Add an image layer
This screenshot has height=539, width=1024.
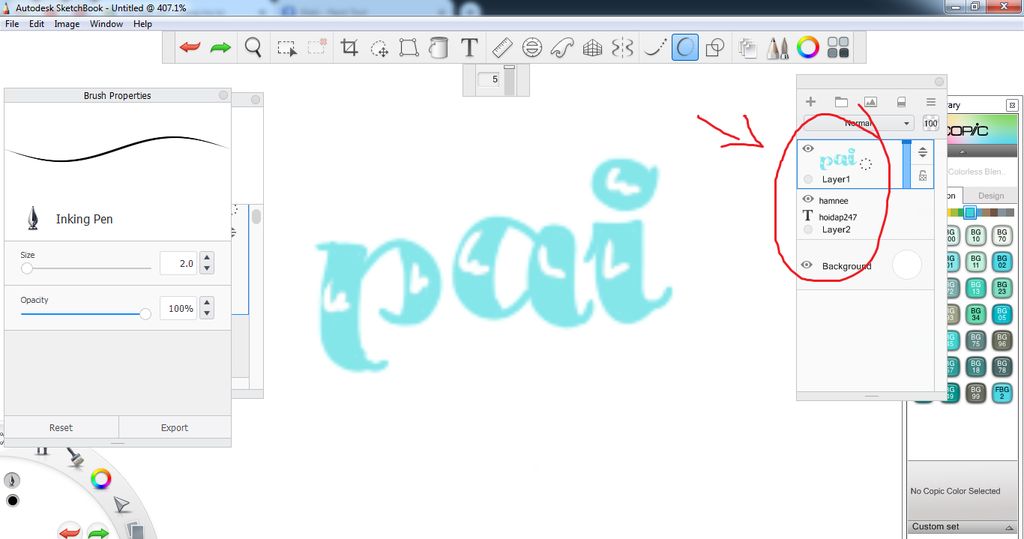tap(871, 102)
